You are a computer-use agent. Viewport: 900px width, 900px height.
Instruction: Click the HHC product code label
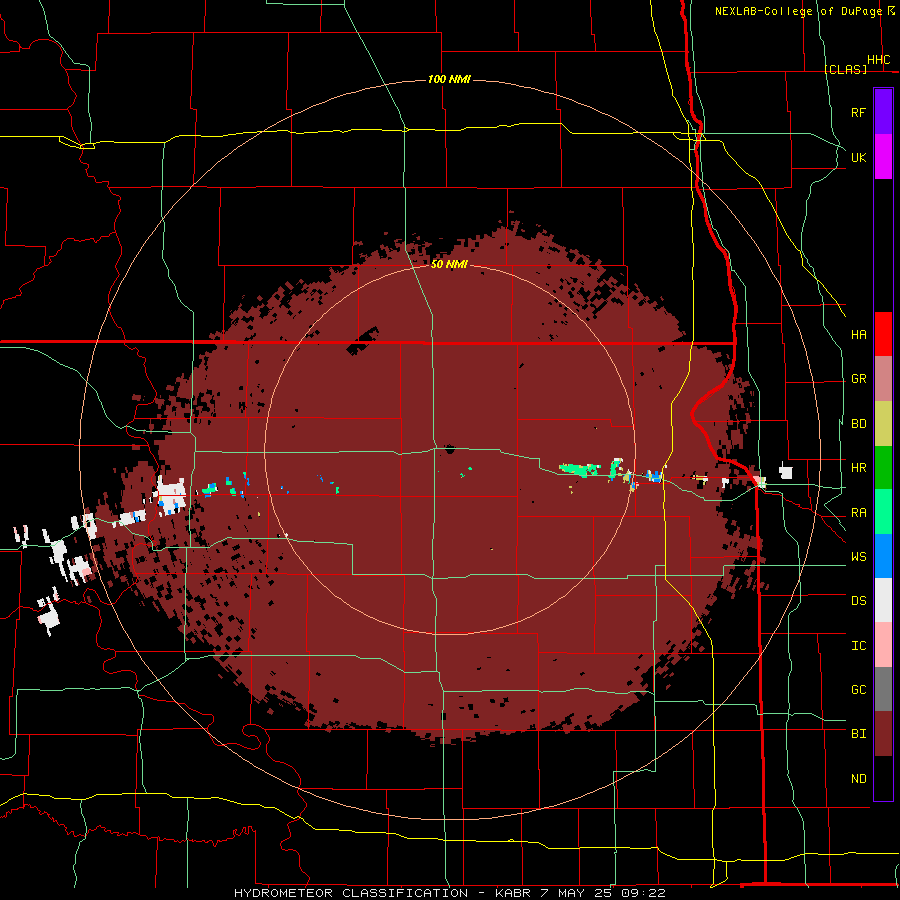(879, 60)
